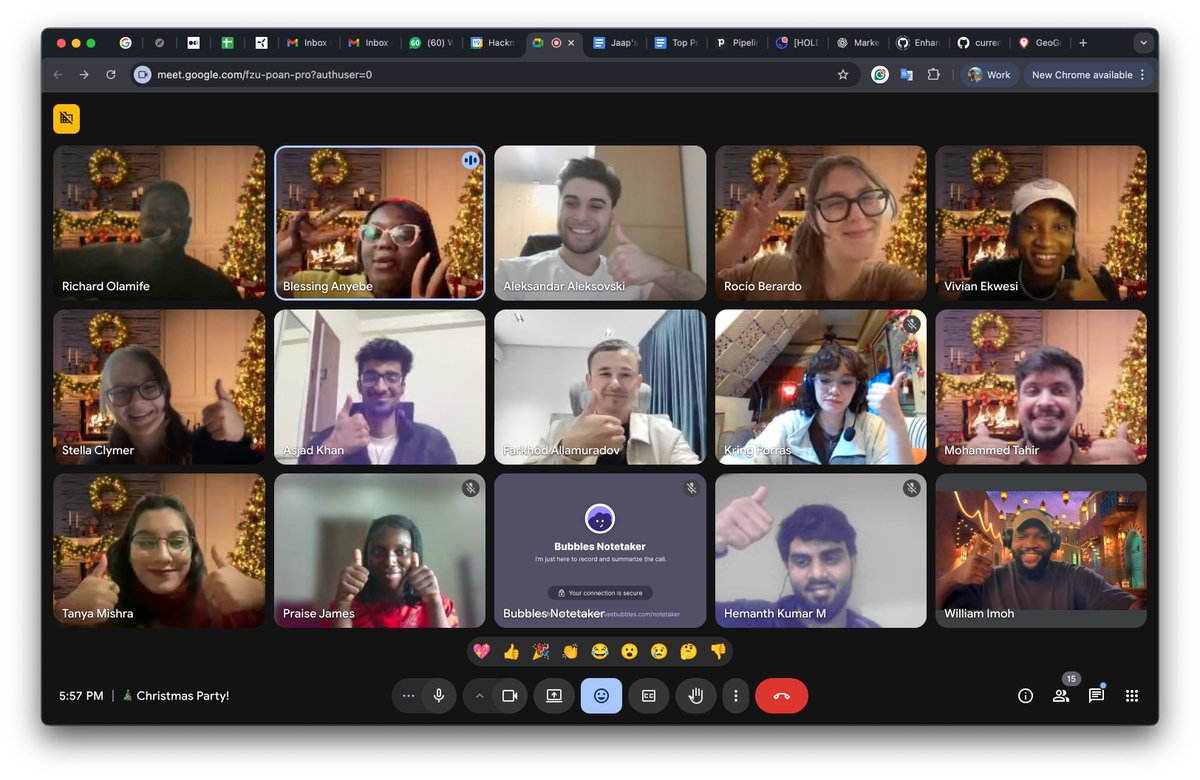1200x780 pixels.
Task: Switch to the Jaap's document tab
Action: click(x=614, y=43)
